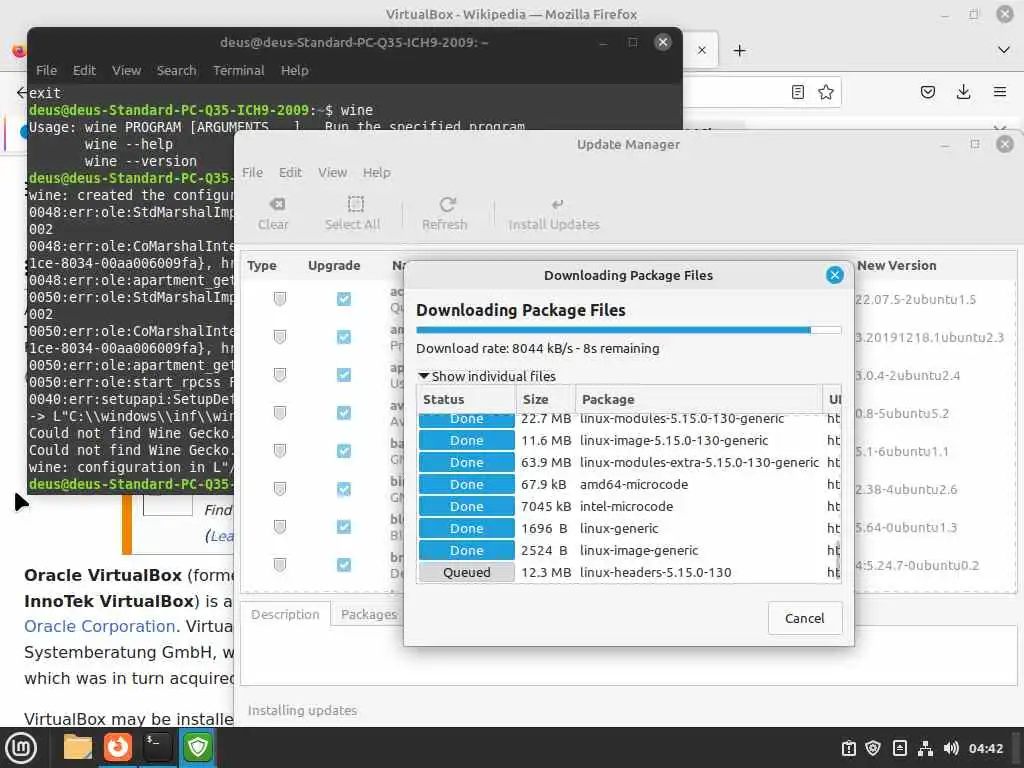Sort download list by Size column
This screenshot has width=1024, height=768.
pyautogui.click(x=545, y=399)
